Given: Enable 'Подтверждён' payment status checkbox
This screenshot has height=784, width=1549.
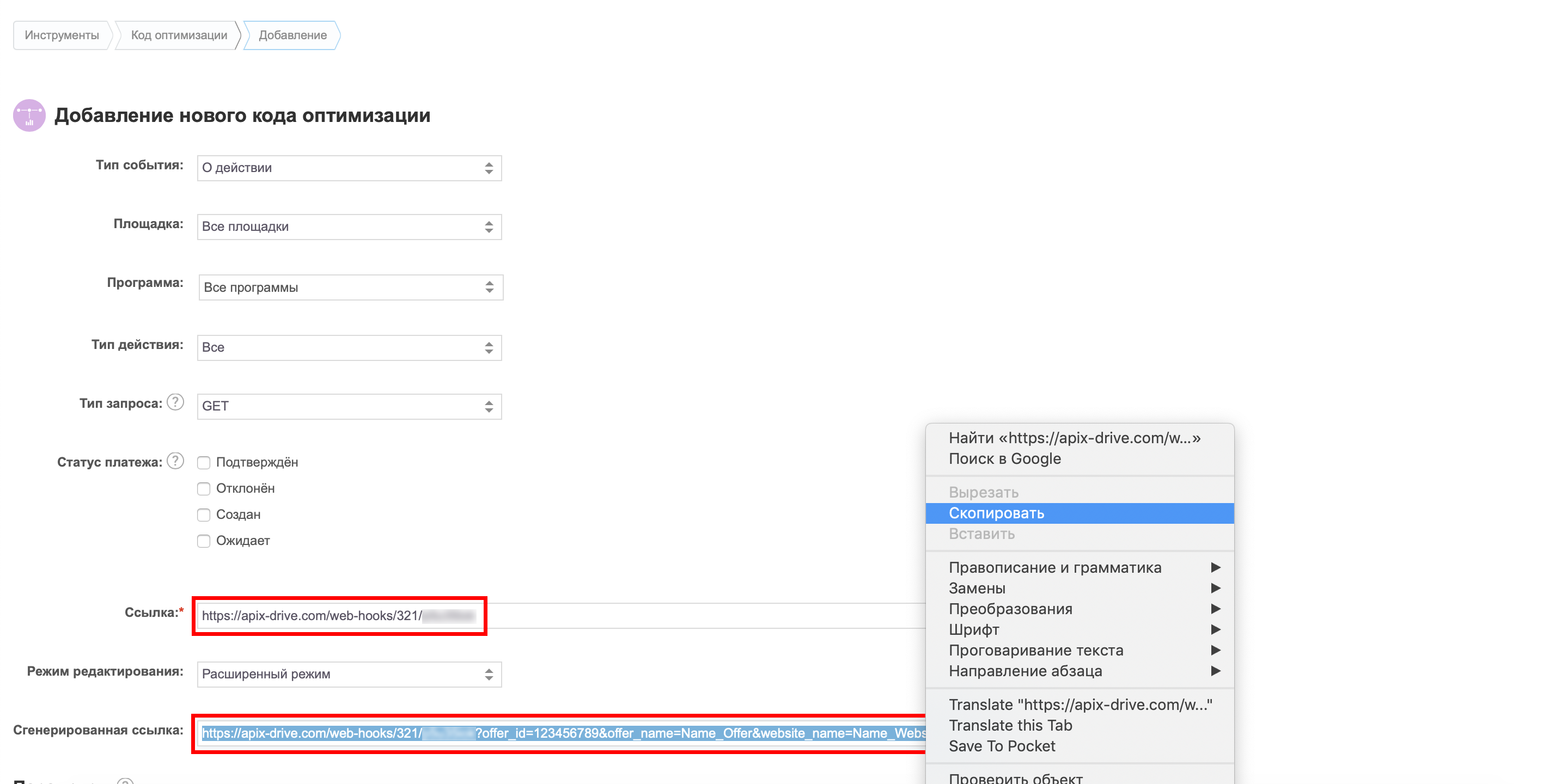Looking at the screenshot, I should (x=204, y=461).
